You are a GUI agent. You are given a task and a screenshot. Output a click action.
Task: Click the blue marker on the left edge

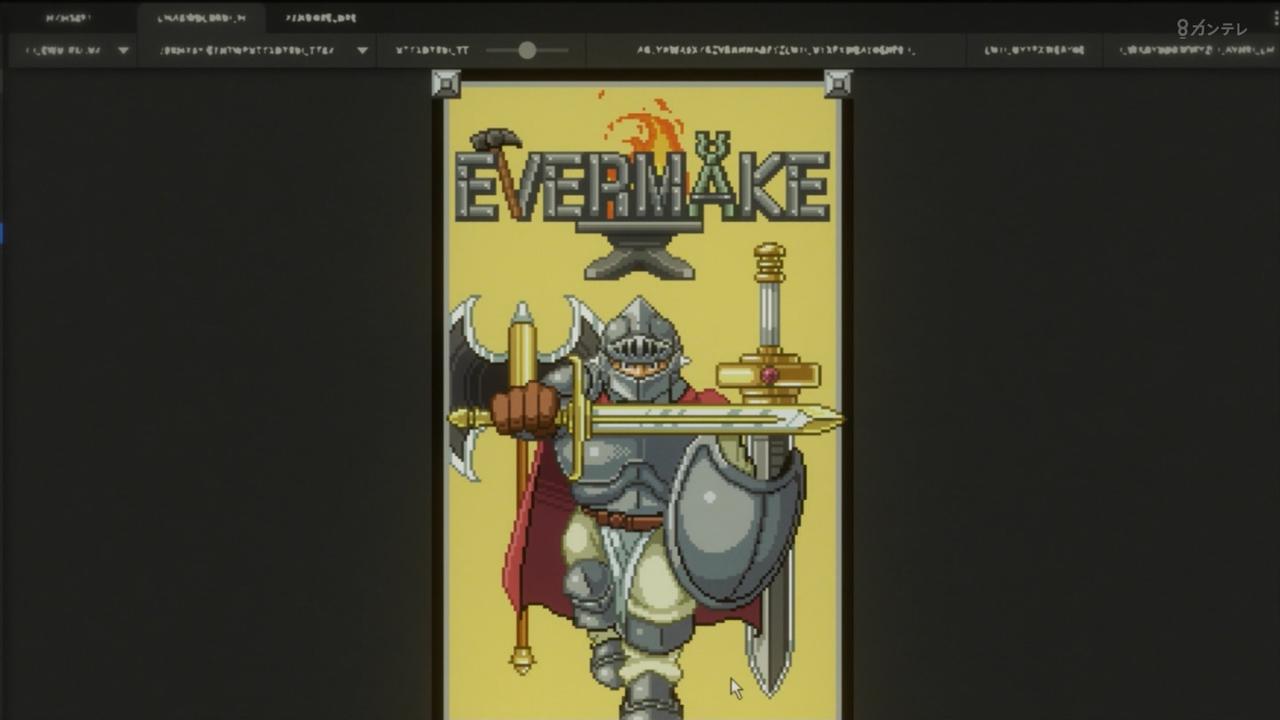2,233
